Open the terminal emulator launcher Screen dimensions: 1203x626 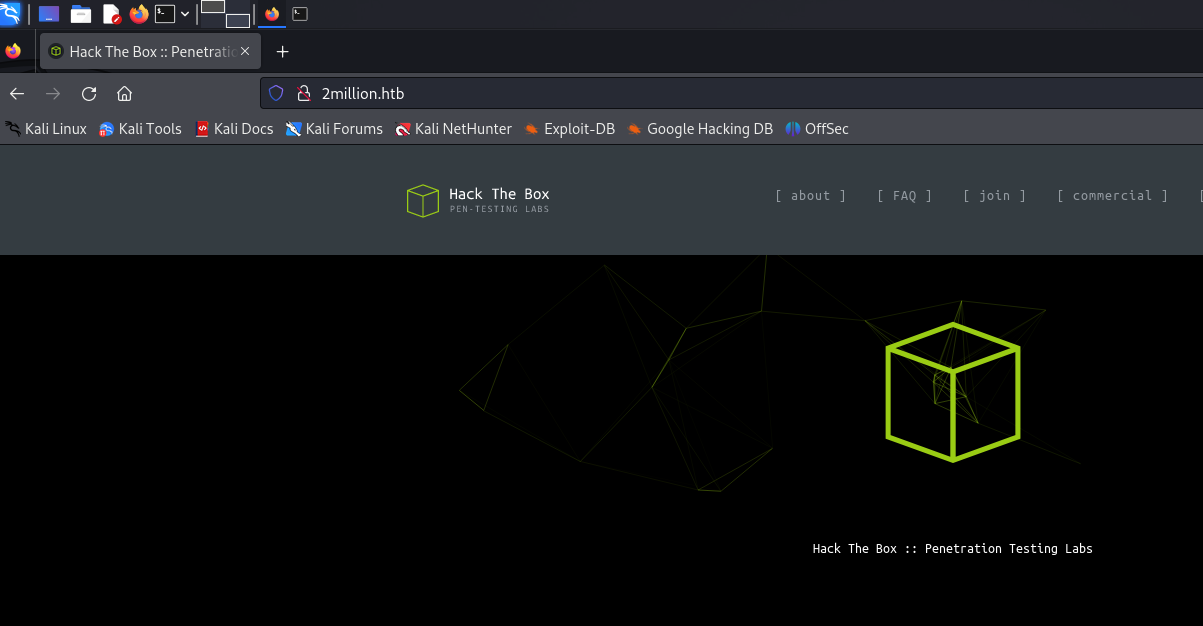[165, 14]
